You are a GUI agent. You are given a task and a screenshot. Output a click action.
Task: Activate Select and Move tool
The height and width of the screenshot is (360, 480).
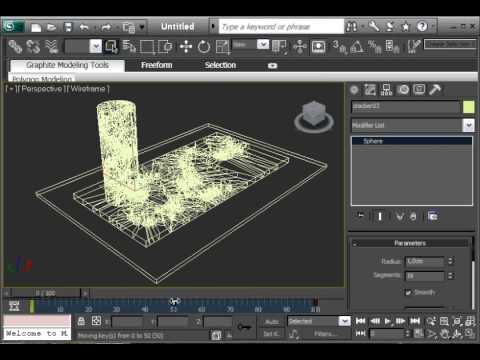tap(186, 47)
